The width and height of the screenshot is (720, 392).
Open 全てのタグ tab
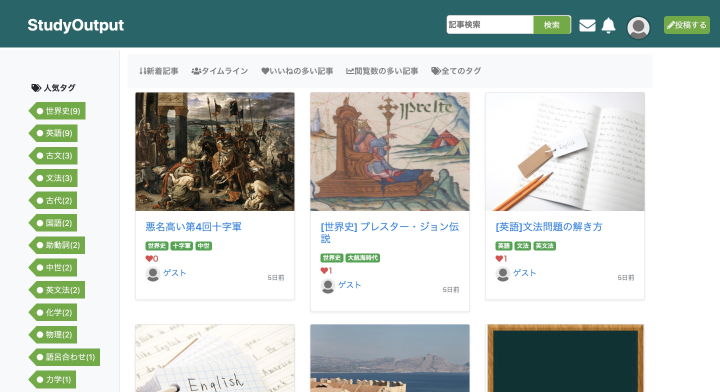(x=456, y=71)
